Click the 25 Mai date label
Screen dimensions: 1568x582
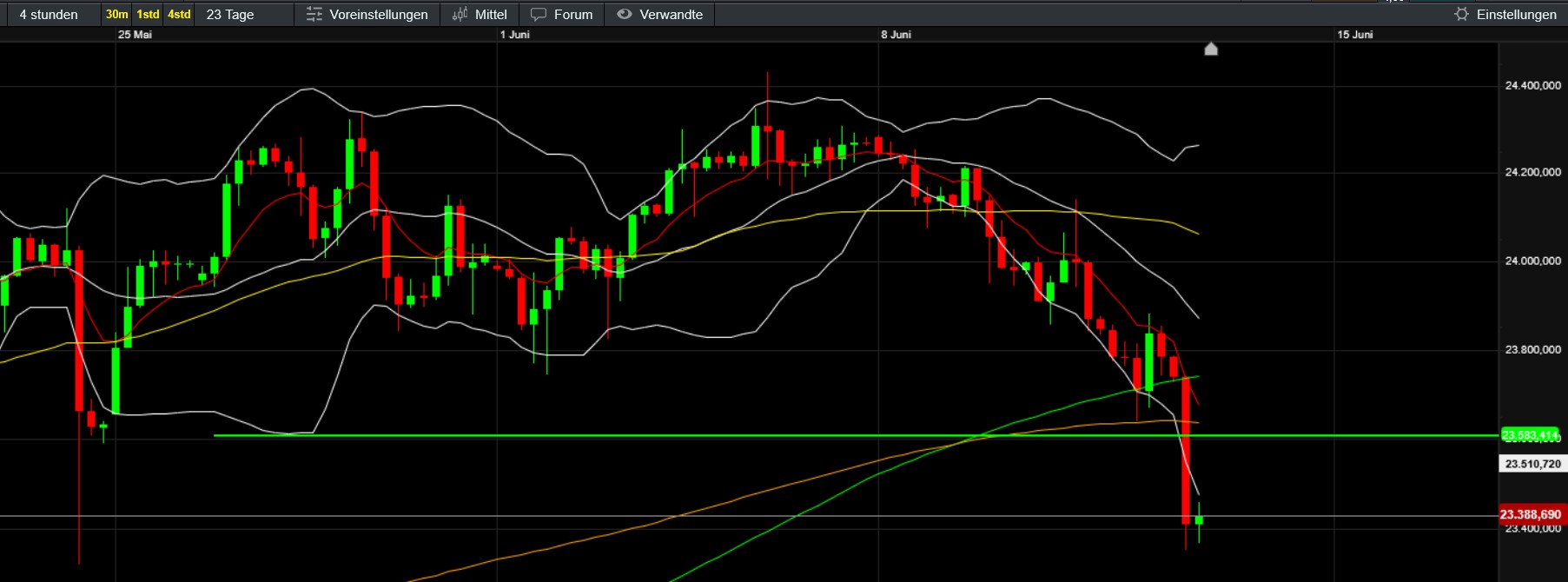click(135, 35)
